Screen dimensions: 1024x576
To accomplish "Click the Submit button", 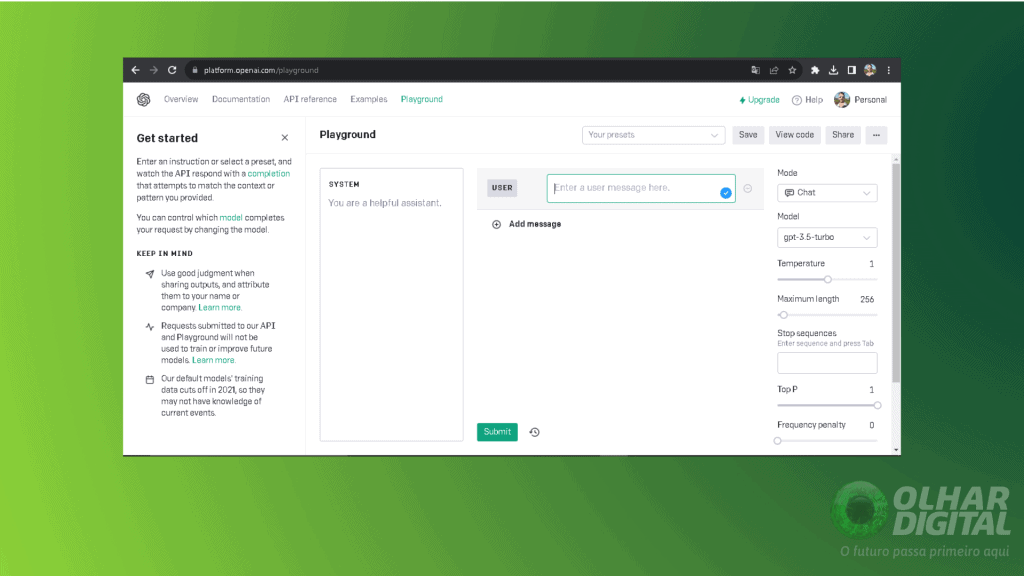I will [497, 431].
